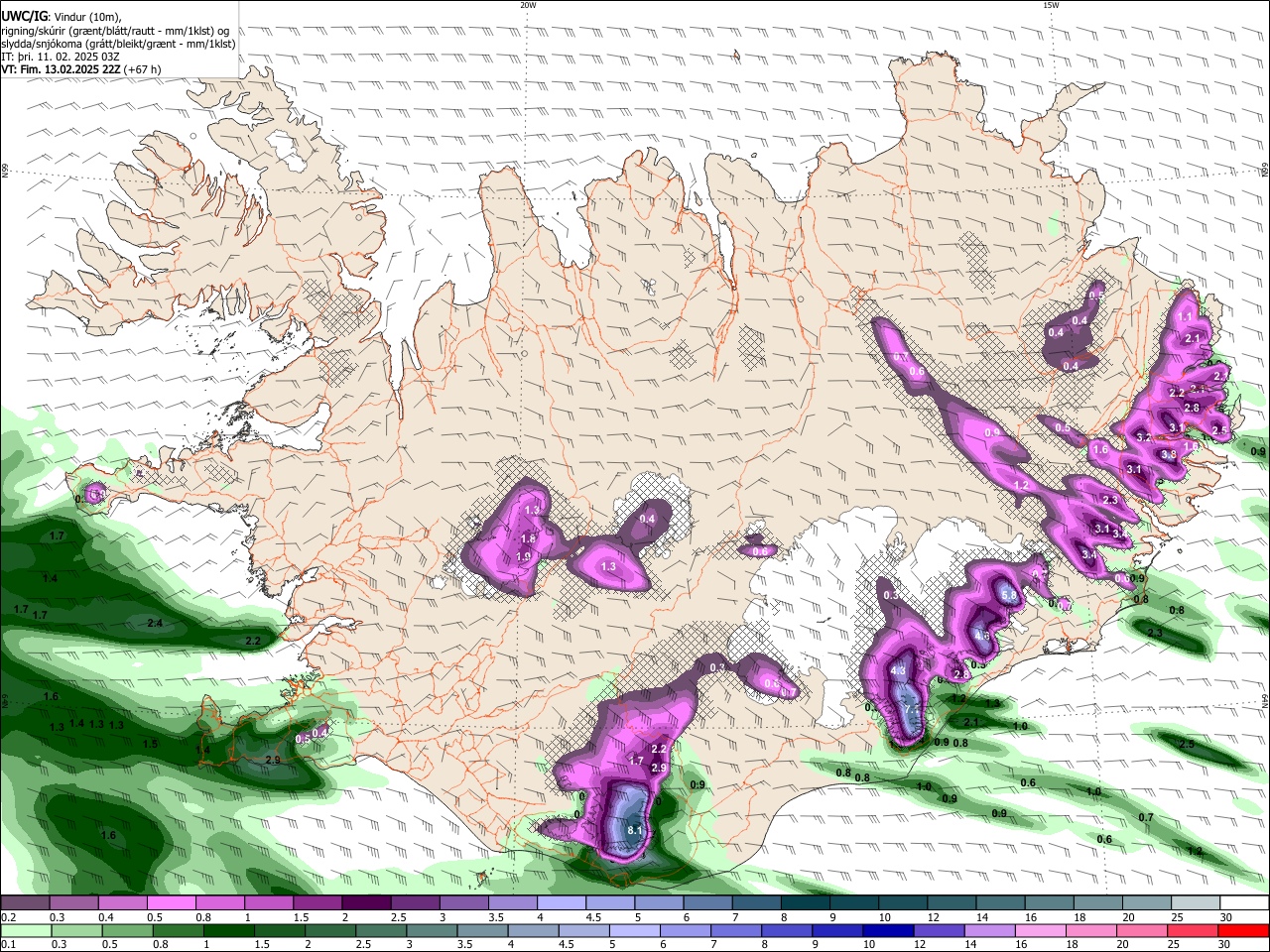1270x952 pixels.
Task: Click the '5.8' snowfall value in the southeast
Action: 1010,596
